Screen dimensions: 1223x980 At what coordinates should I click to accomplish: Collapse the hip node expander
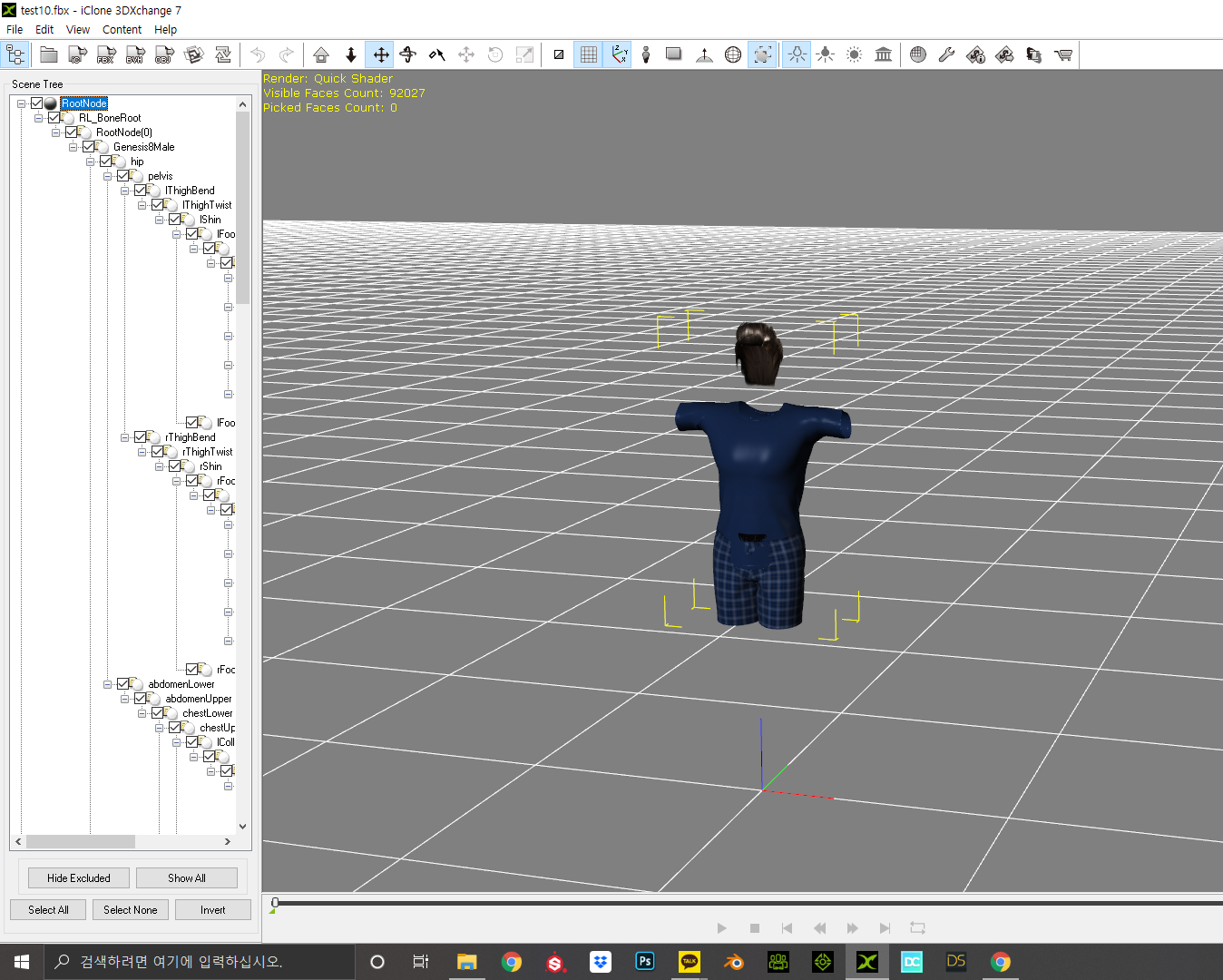click(x=90, y=162)
